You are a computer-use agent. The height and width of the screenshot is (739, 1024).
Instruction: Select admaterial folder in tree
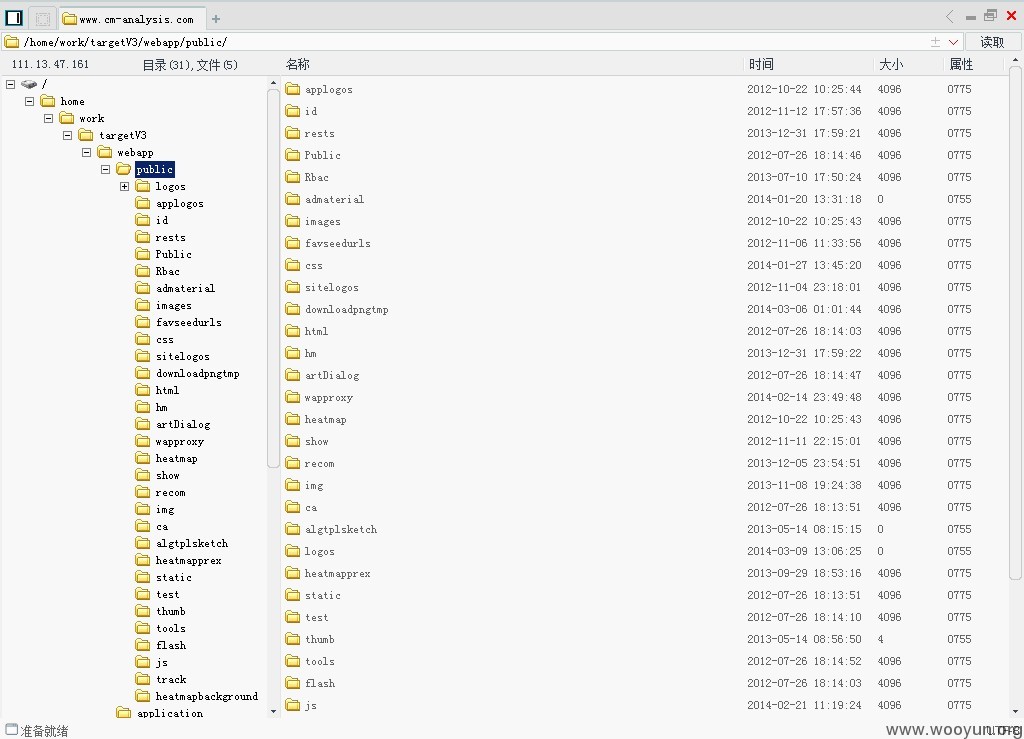pyautogui.click(x=185, y=289)
